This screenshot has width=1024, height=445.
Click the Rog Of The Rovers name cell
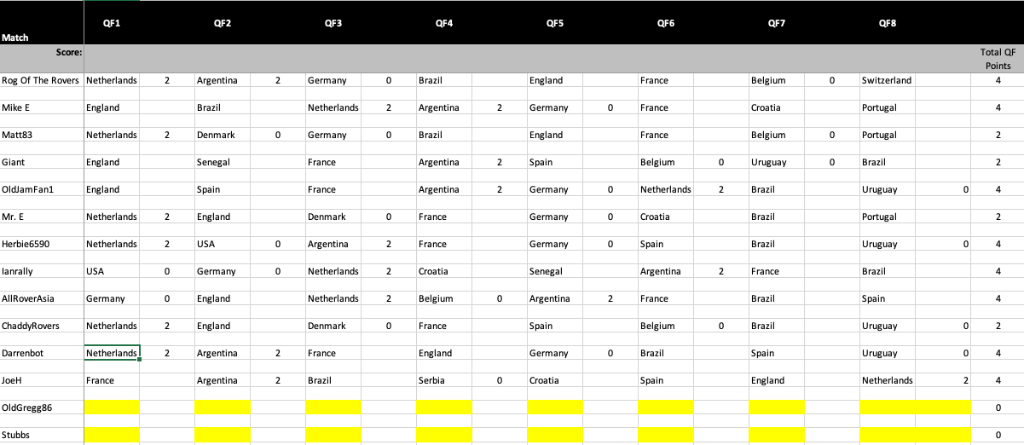click(x=42, y=80)
